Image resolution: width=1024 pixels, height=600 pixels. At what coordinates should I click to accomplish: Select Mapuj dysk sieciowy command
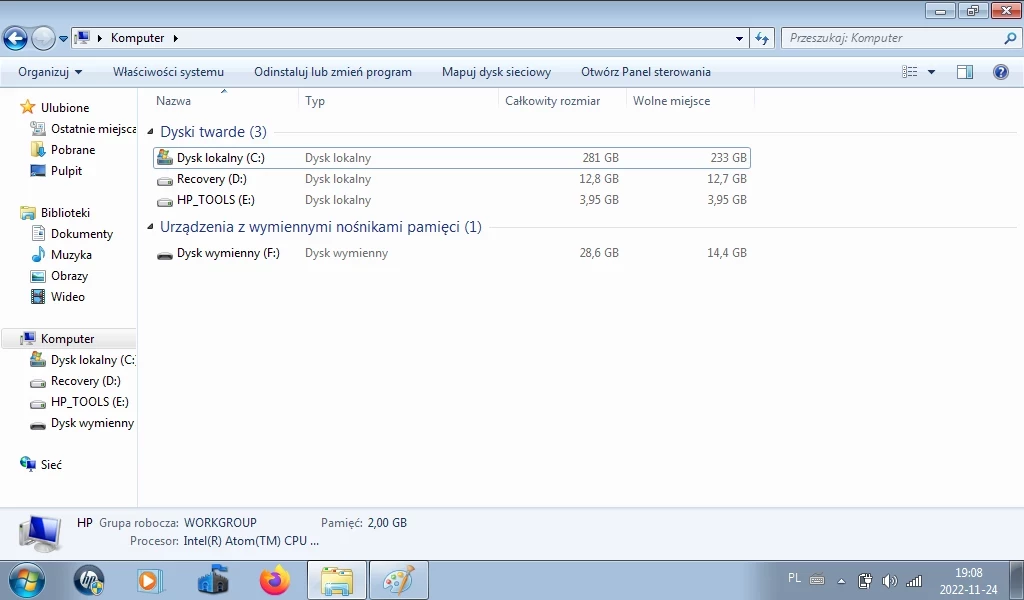pyautogui.click(x=495, y=71)
